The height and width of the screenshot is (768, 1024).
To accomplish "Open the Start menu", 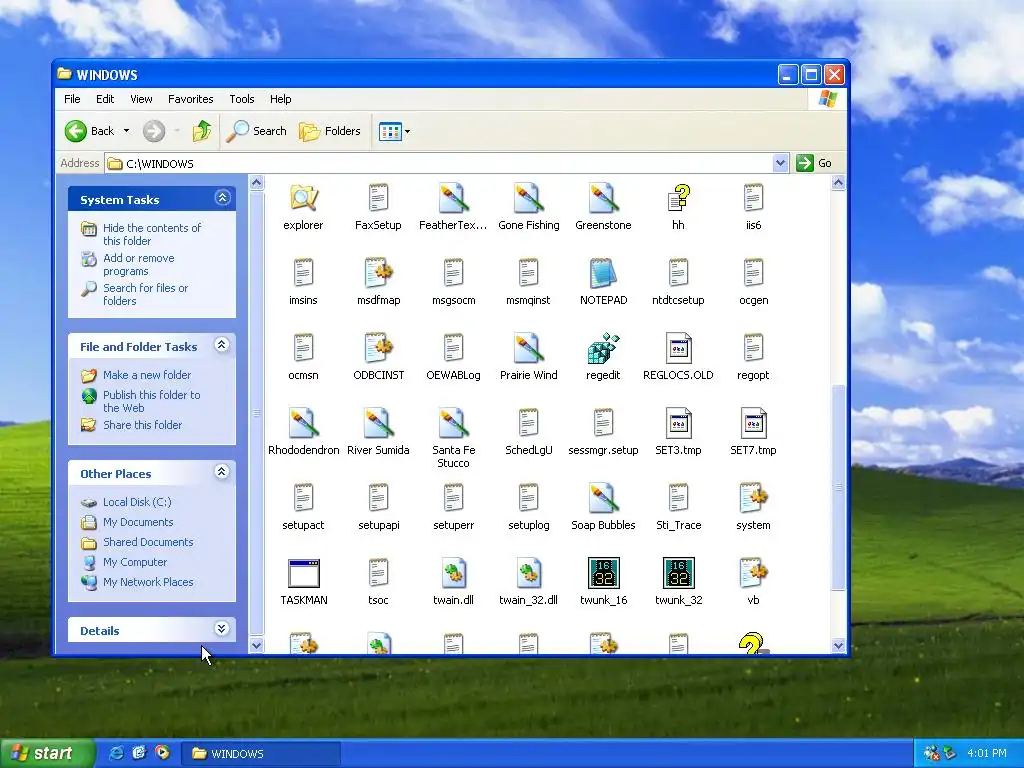I will pos(46,753).
